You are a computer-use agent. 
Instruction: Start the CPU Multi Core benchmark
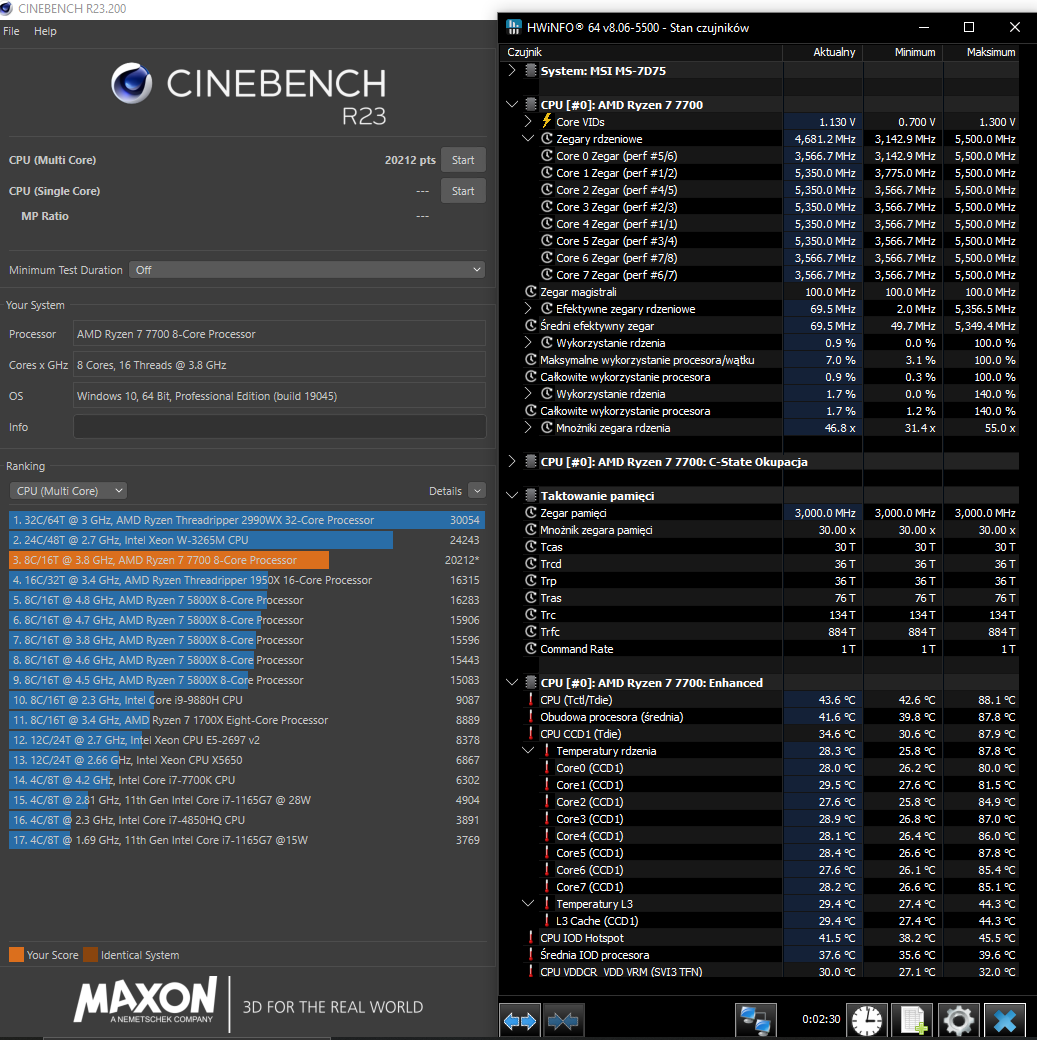tap(463, 160)
